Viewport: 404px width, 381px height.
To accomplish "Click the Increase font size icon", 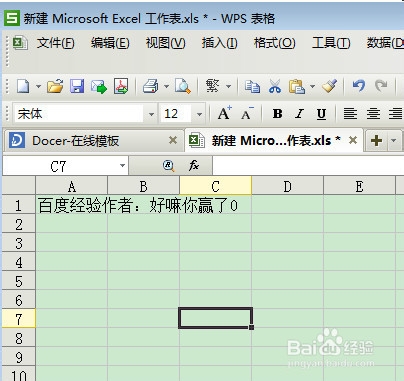I will pos(224,114).
